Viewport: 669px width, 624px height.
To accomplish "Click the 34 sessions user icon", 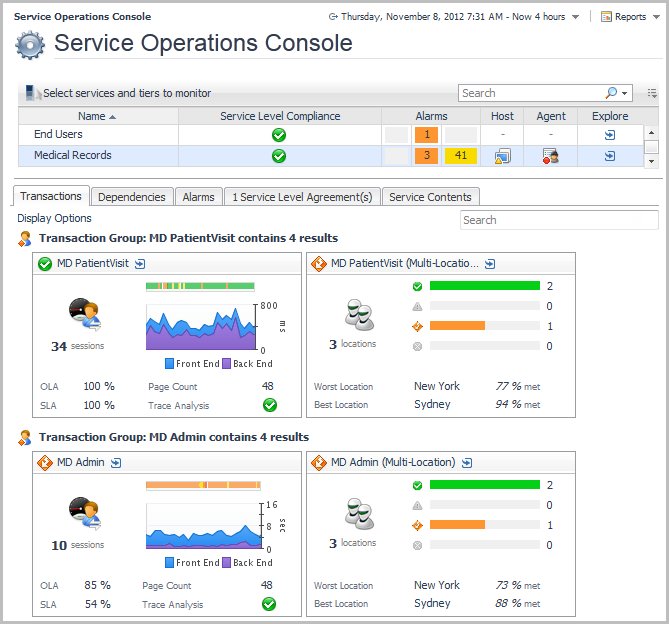I will [84, 314].
